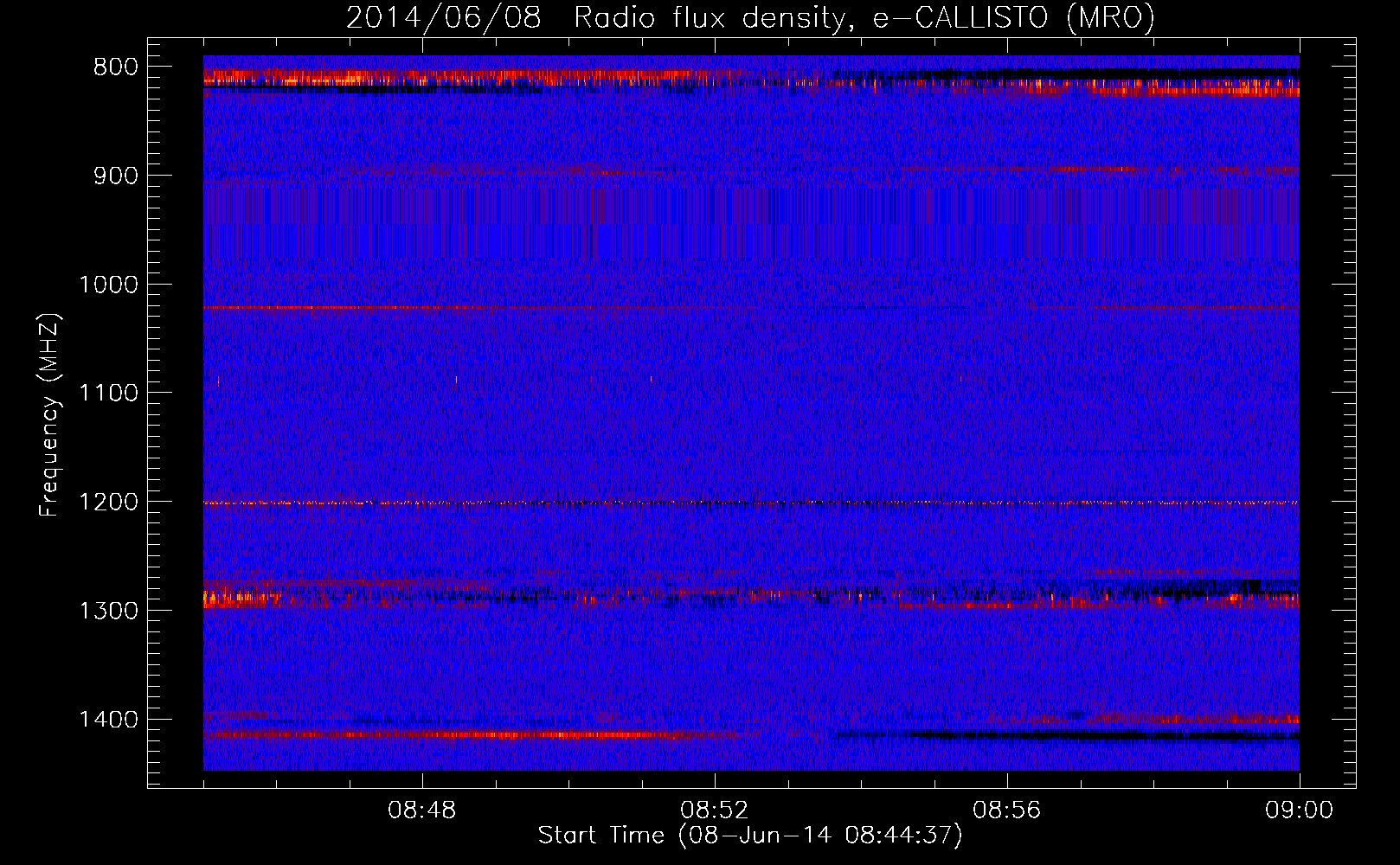This screenshot has height=865, width=1400.
Task: Click the 08:56 time tick label
Action: coord(1007,811)
